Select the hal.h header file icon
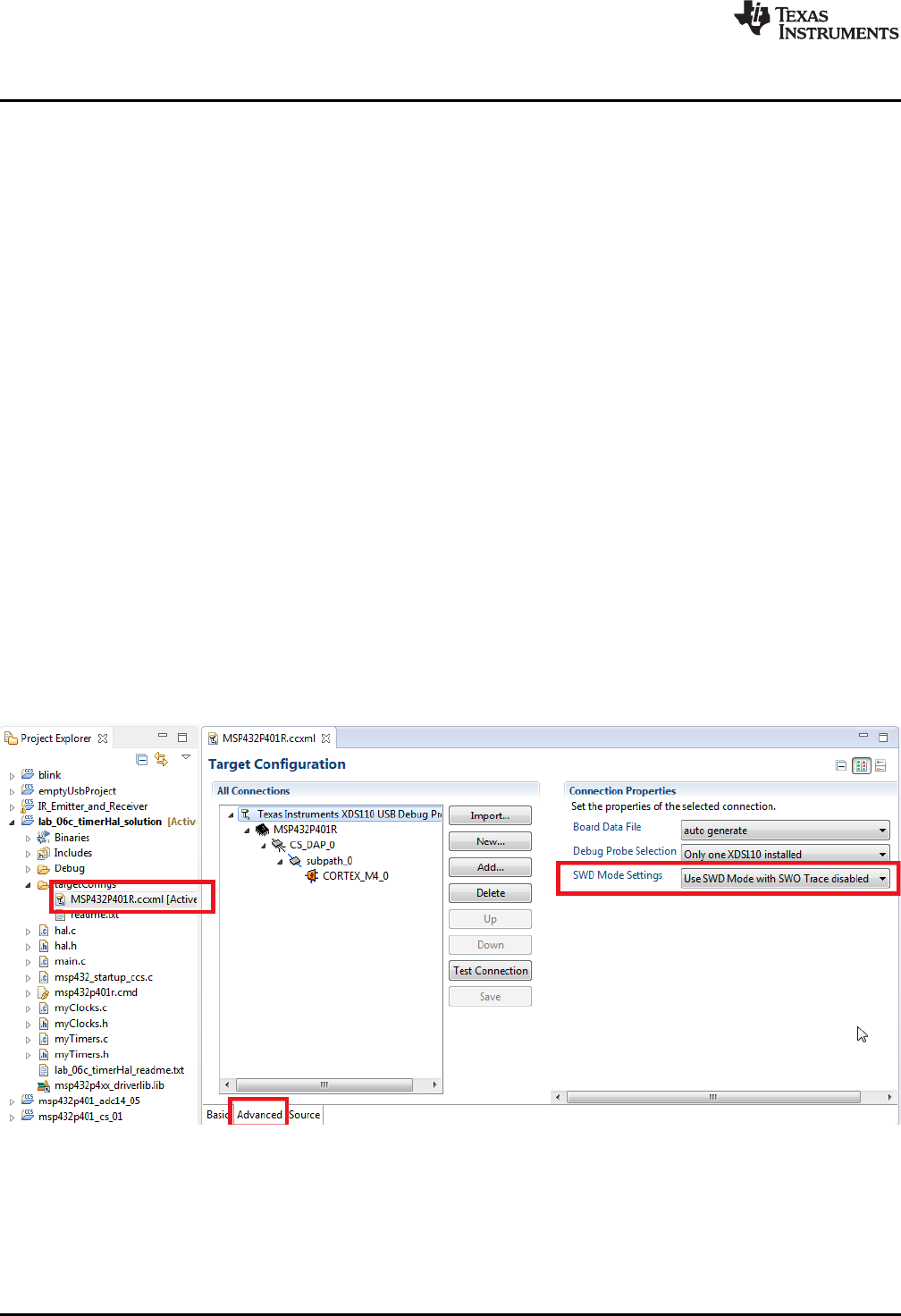901x1316 pixels. [43, 946]
